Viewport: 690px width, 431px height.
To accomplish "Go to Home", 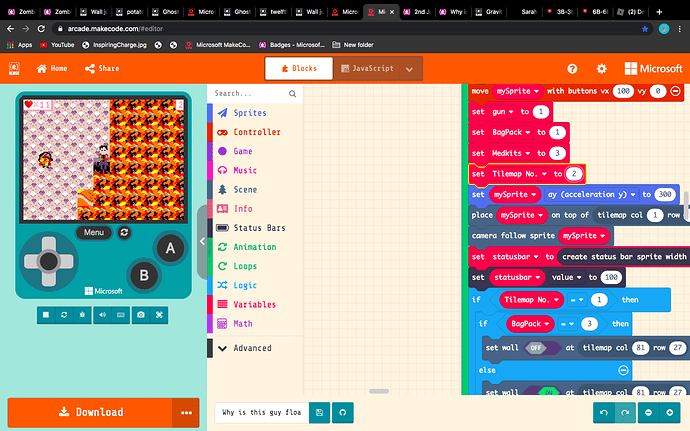I will (x=52, y=68).
